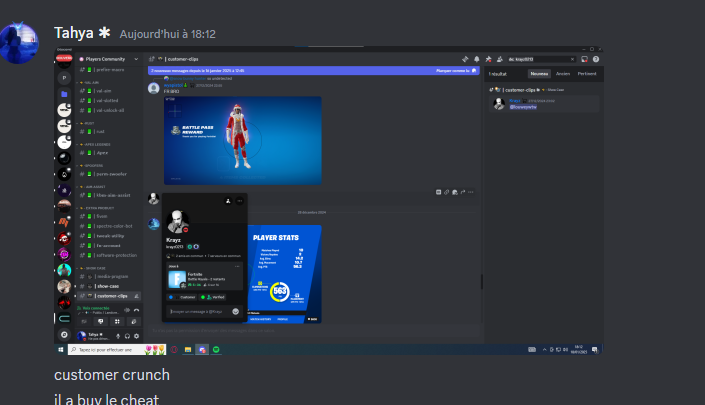Open the Battle Pass Reward image attachment

click(x=243, y=140)
